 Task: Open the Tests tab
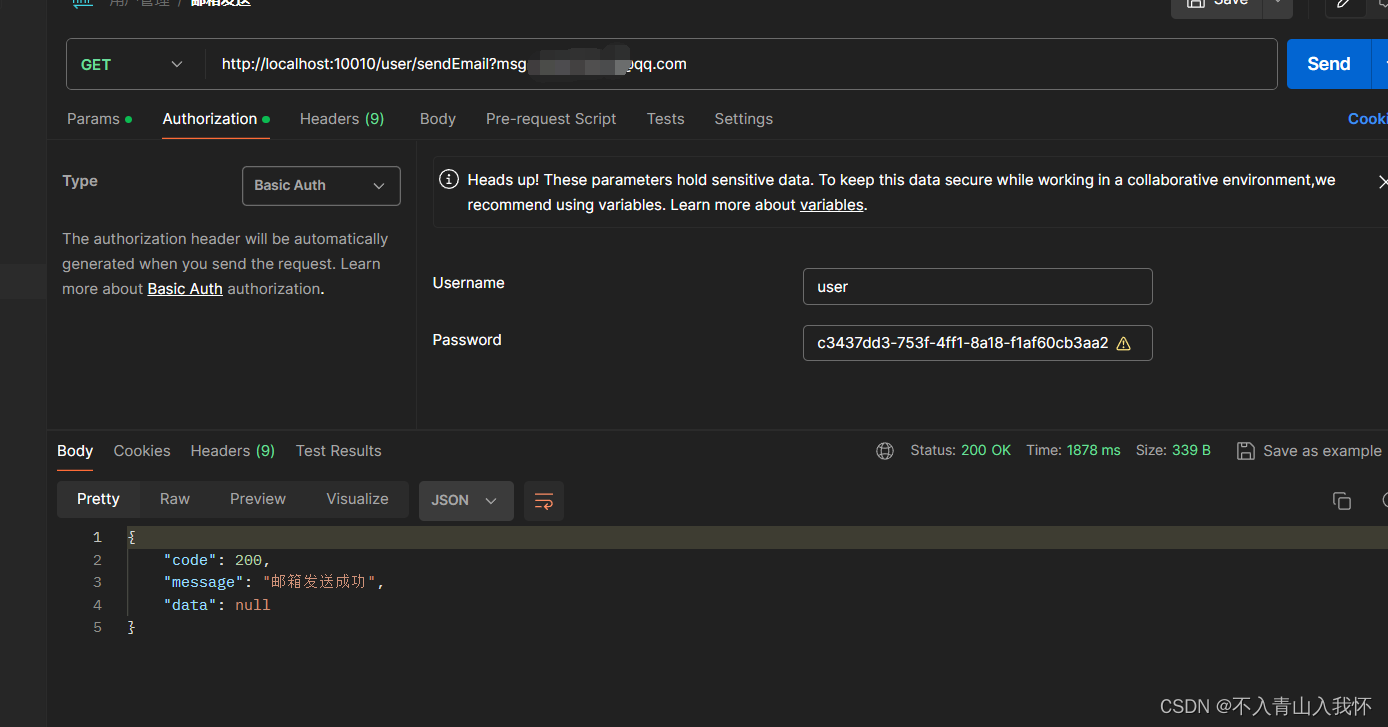coord(665,119)
